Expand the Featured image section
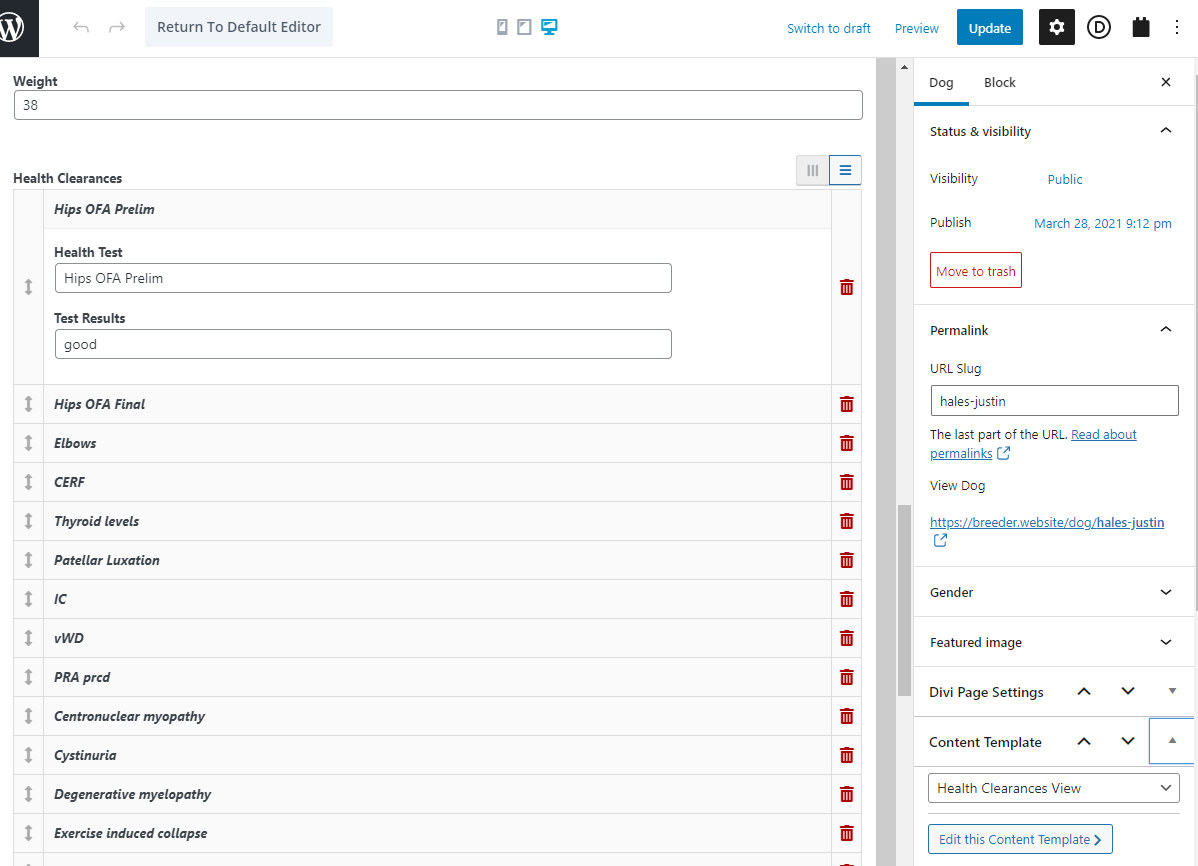Screen dimensions: 1198x866 (x=1054, y=642)
